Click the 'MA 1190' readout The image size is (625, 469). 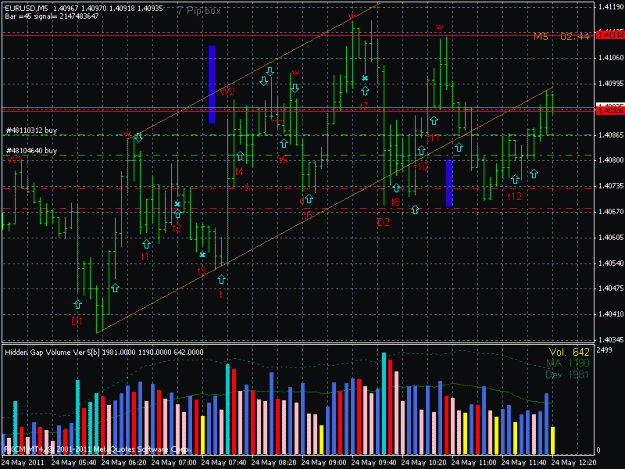(x=568, y=363)
